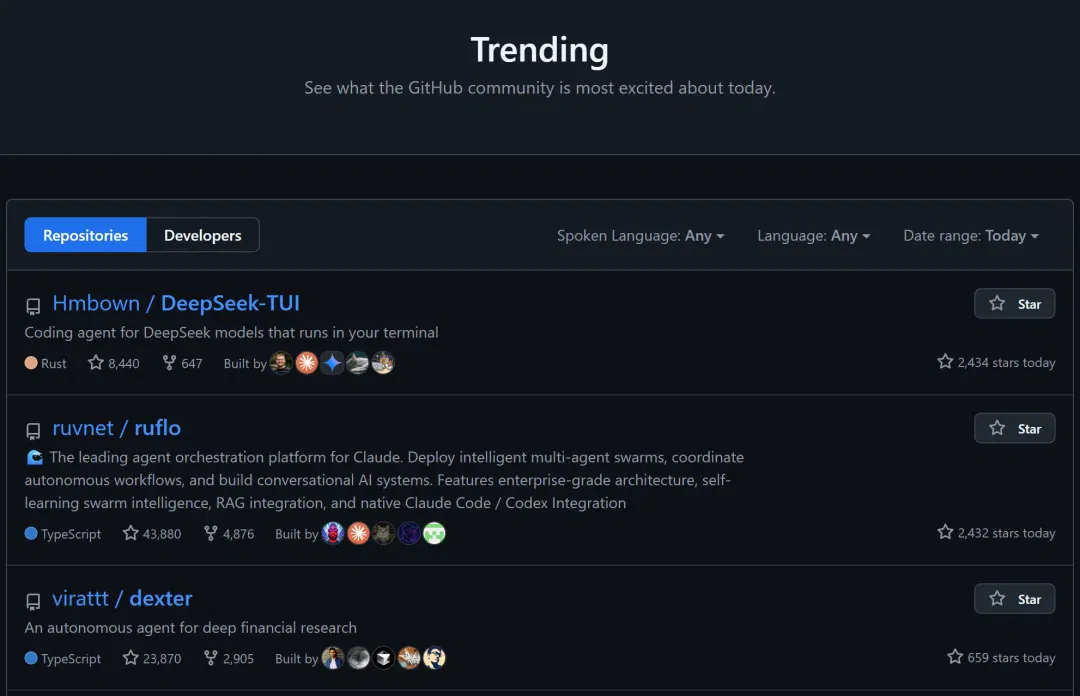Click the repo icon beside ruvnet / ruflo
The height and width of the screenshot is (696, 1080).
(x=33, y=431)
